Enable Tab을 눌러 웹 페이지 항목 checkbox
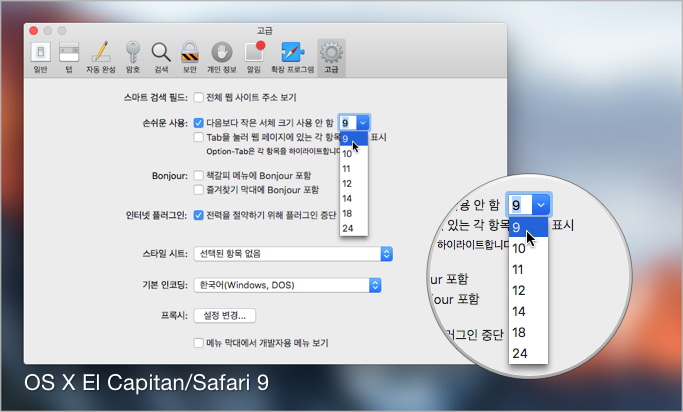The width and height of the screenshot is (683, 412). [199, 137]
